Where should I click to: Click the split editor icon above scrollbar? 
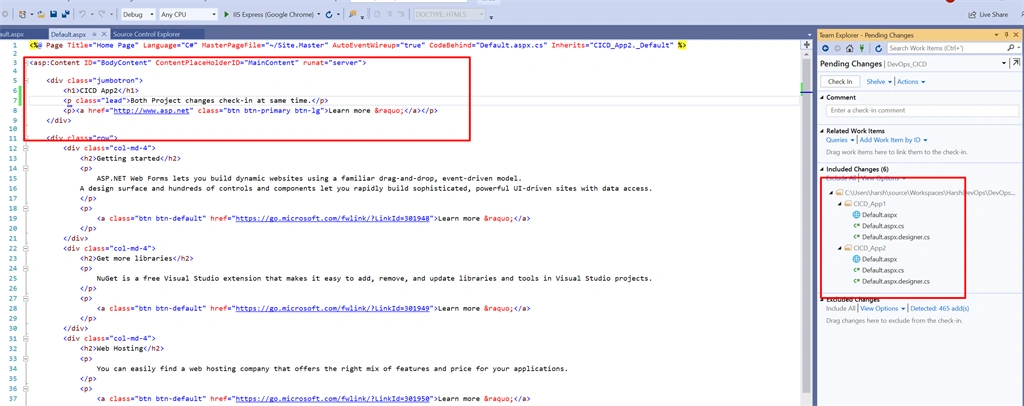pos(807,45)
